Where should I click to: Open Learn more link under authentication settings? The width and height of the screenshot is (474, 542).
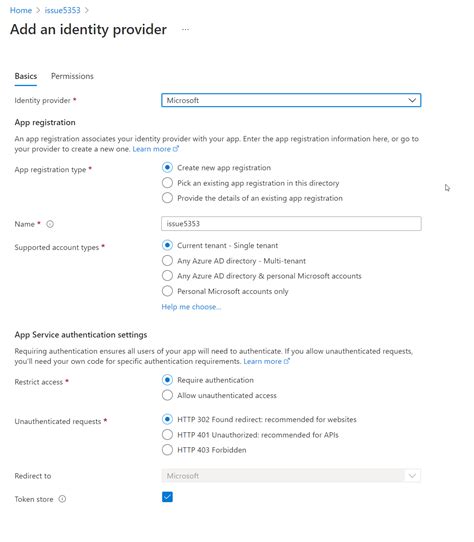click(267, 361)
